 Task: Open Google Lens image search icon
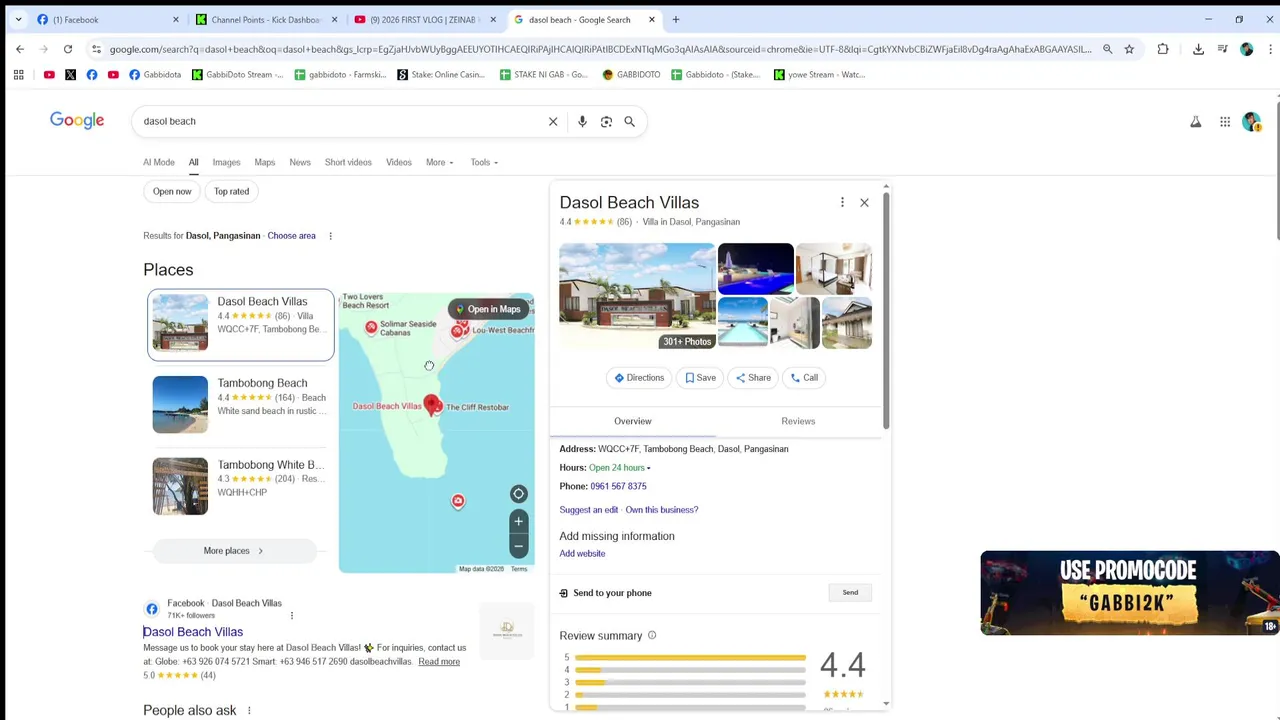pos(606,121)
